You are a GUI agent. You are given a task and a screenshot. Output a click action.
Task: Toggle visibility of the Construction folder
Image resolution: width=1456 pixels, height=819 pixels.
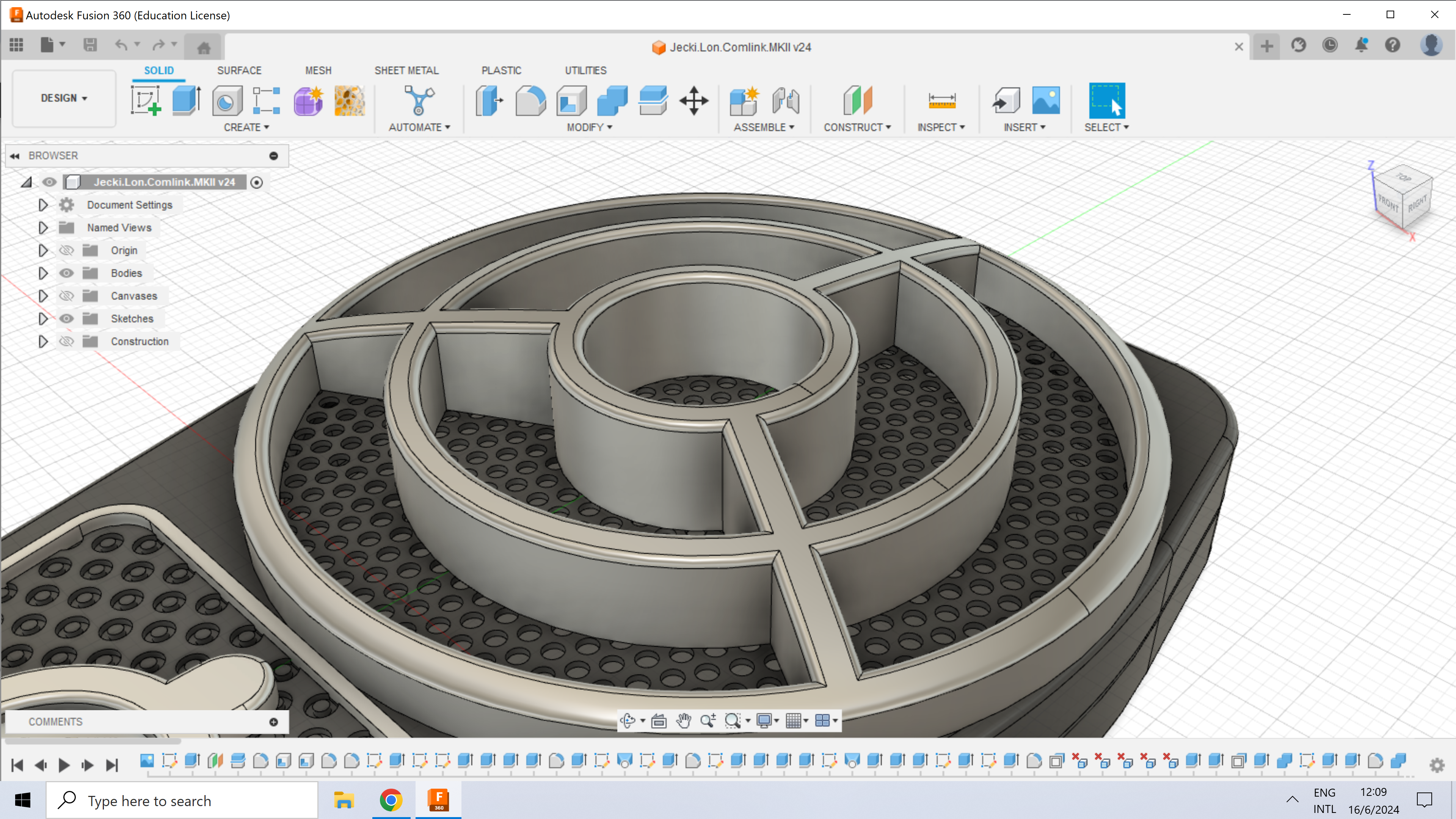[67, 341]
